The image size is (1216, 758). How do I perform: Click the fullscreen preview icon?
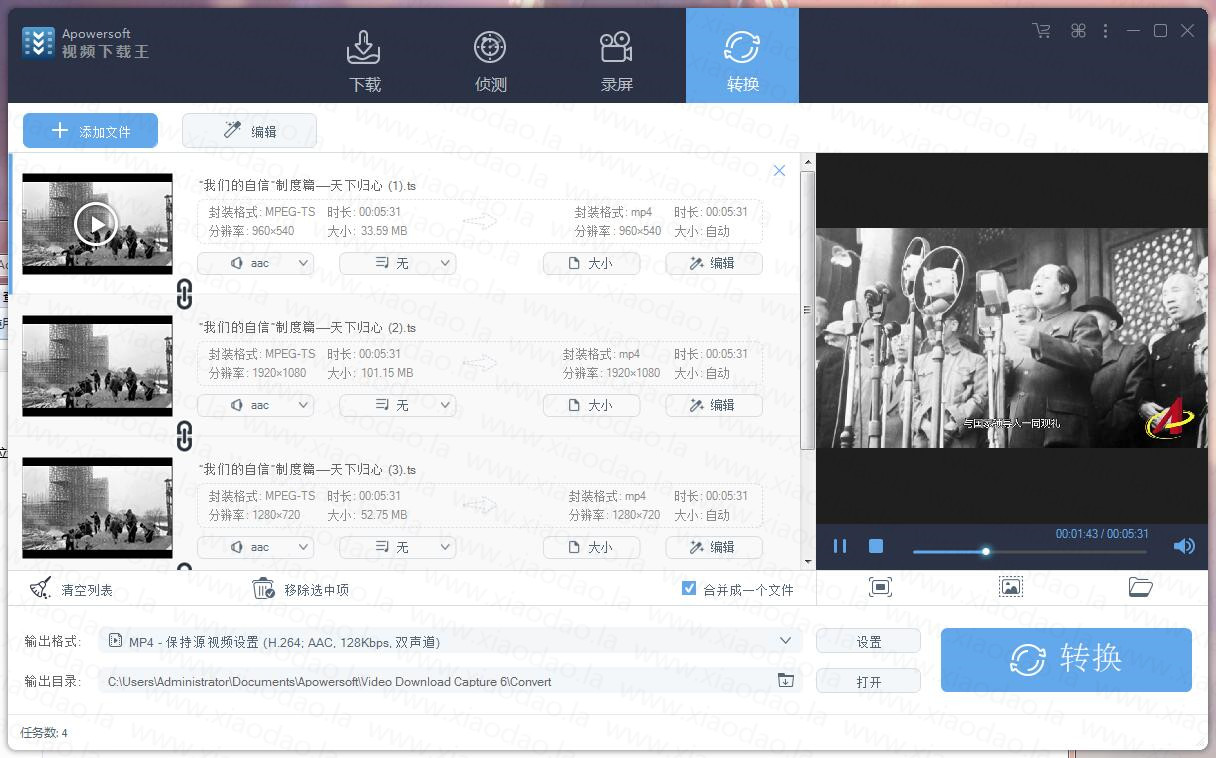[x=880, y=587]
